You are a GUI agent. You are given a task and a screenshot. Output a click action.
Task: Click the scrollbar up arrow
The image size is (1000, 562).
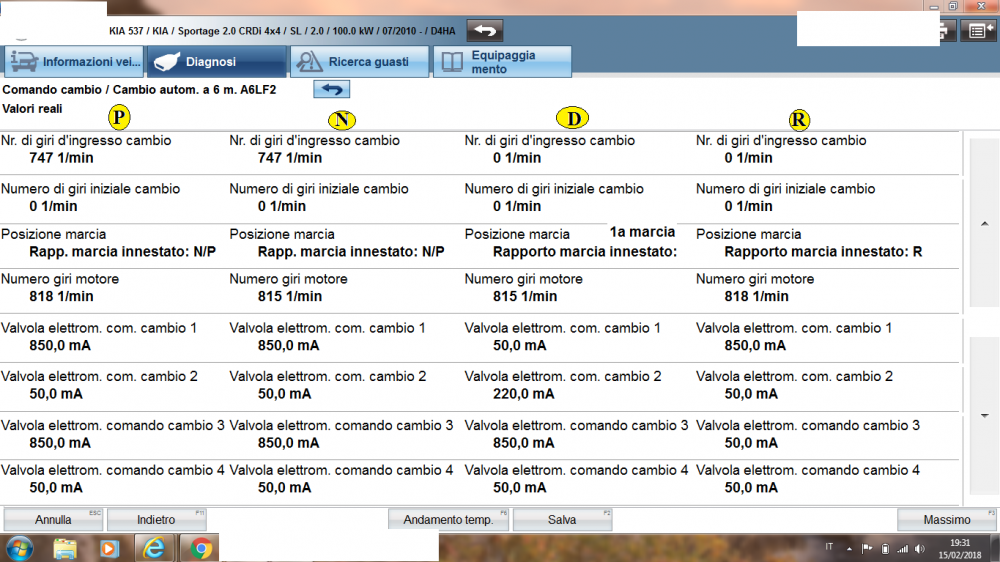click(985, 223)
